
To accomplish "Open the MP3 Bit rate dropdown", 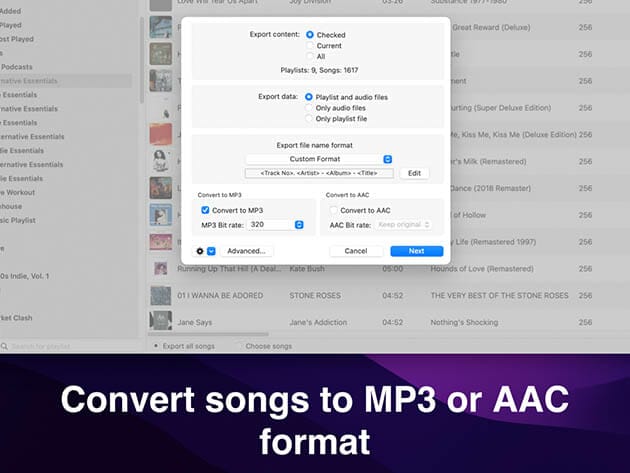I will [269, 225].
